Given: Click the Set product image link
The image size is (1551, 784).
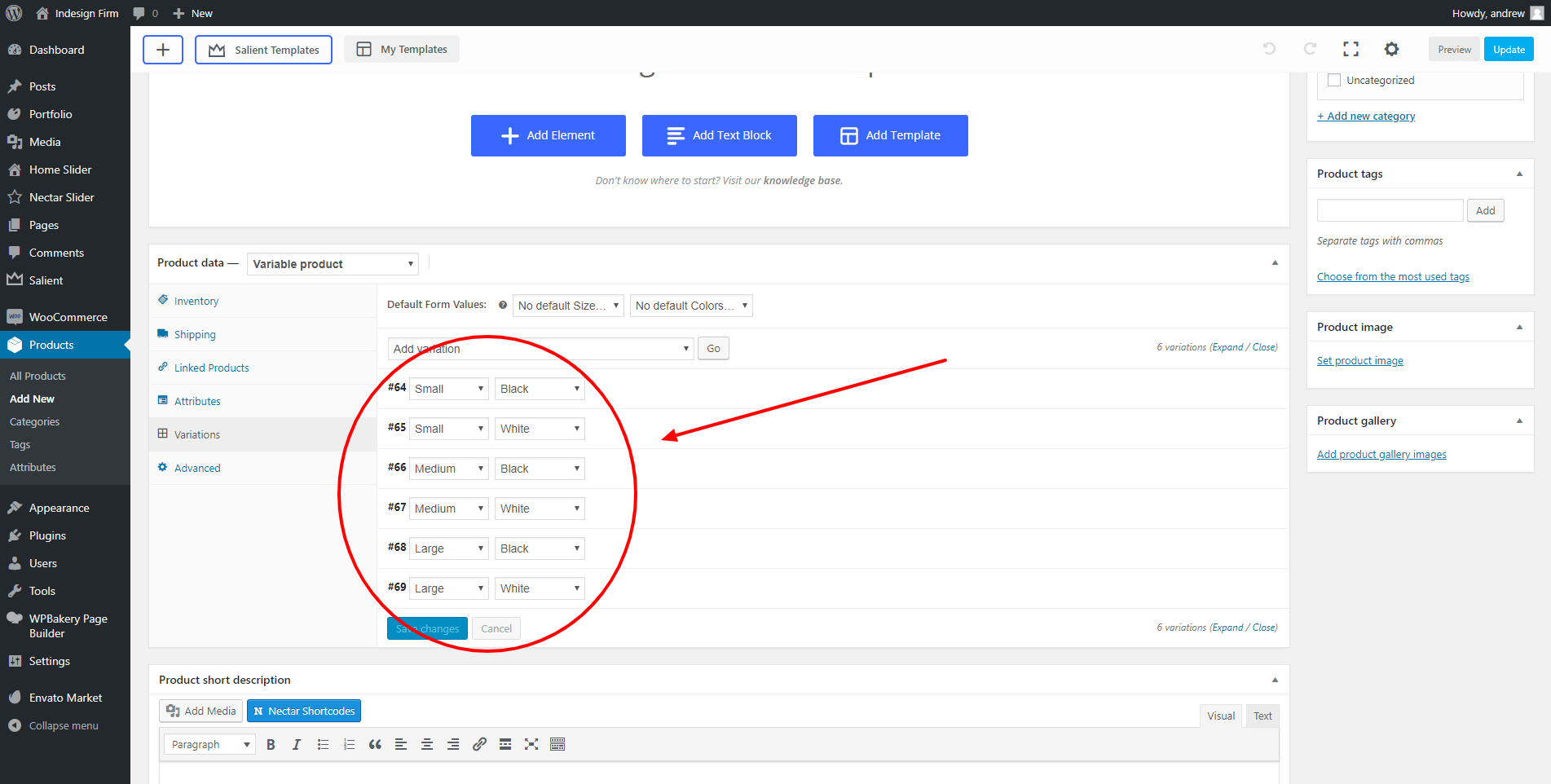Looking at the screenshot, I should tap(1359, 361).
